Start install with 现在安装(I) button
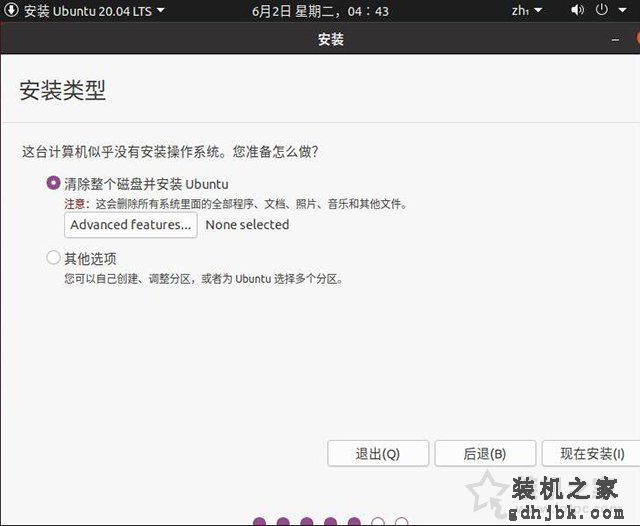640x526 pixels. [x=591, y=453]
